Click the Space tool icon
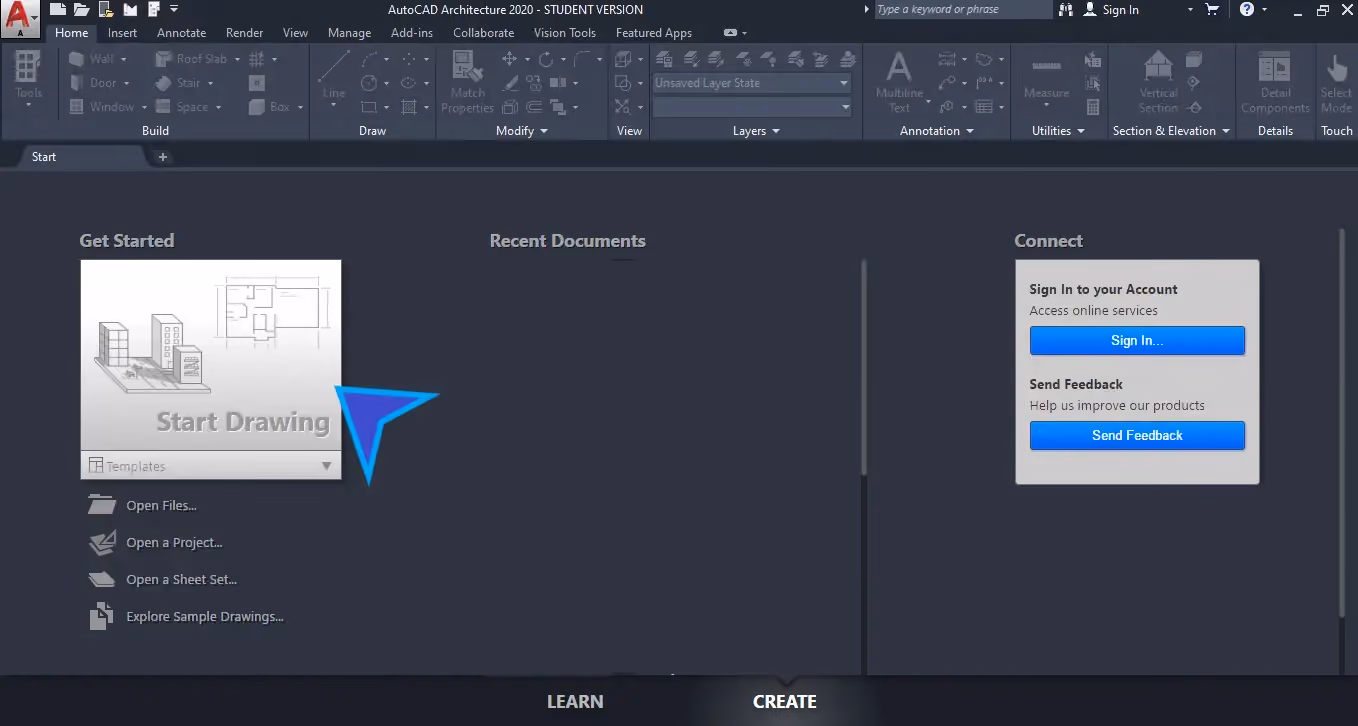The height and width of the screenshot is (726, 1358). (164, 107)
